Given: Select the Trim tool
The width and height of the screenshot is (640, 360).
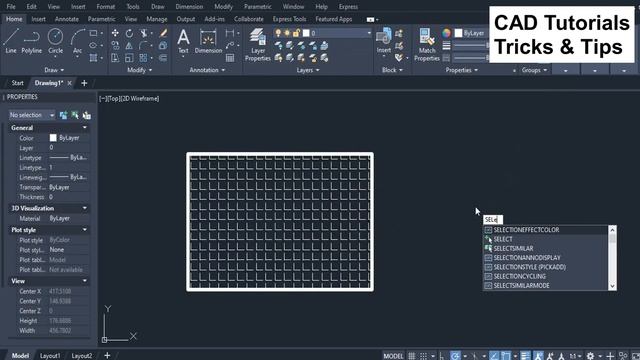Looking at the screenshot, I should click(x=143, y=33).
